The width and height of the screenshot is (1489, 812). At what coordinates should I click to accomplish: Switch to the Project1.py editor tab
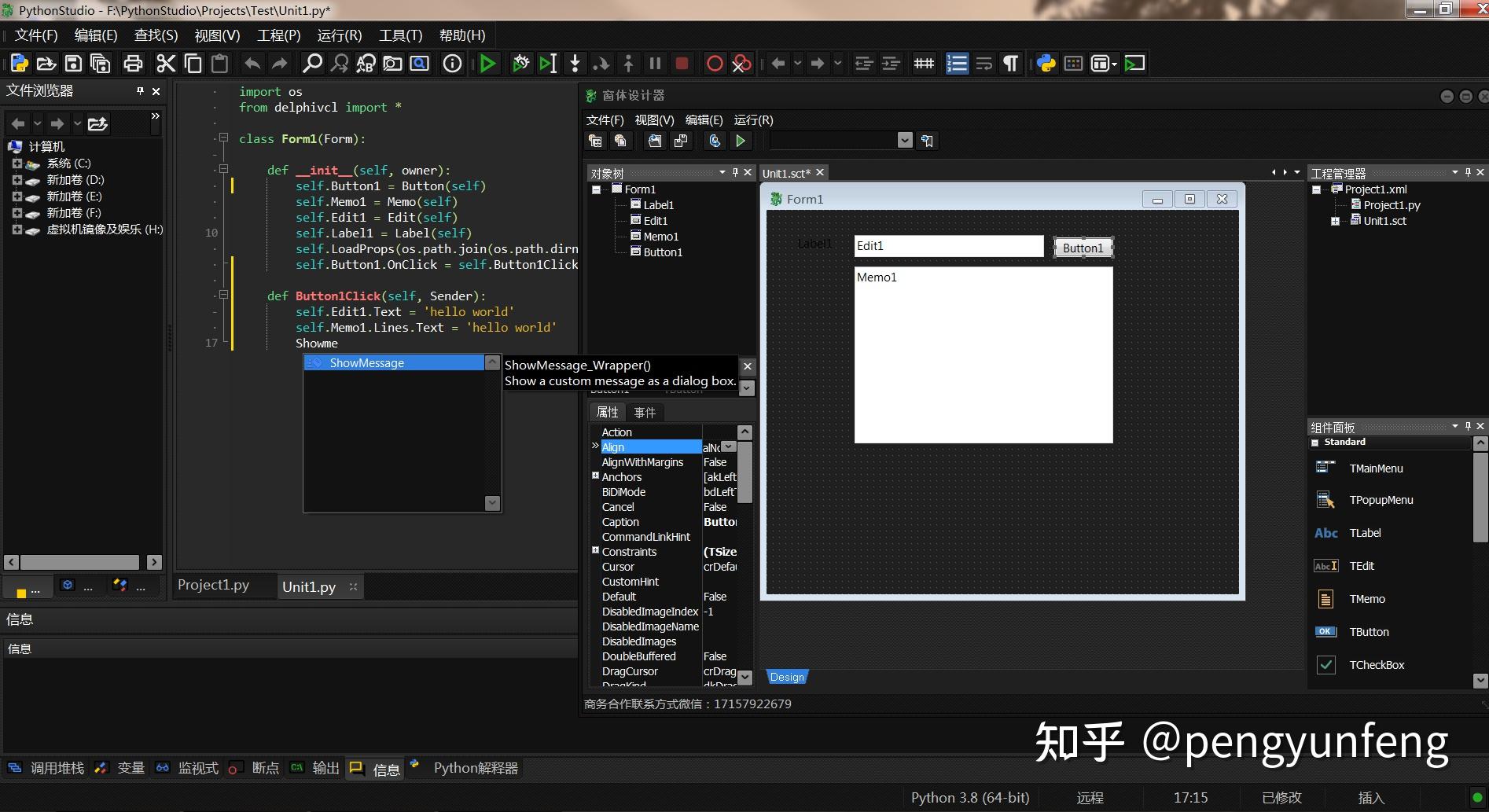coord(212,585)
